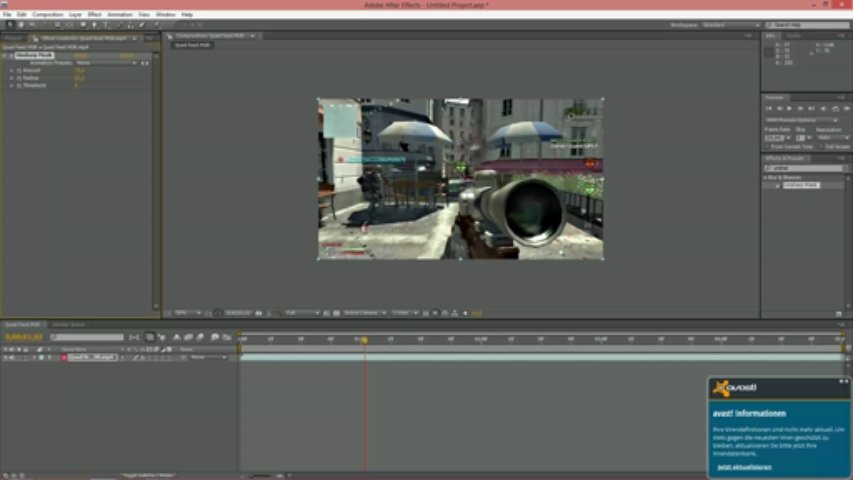This screenshot has height=480, width=853.
Task: Switch to the Render Queue tab
Action: tap(69, 324)
